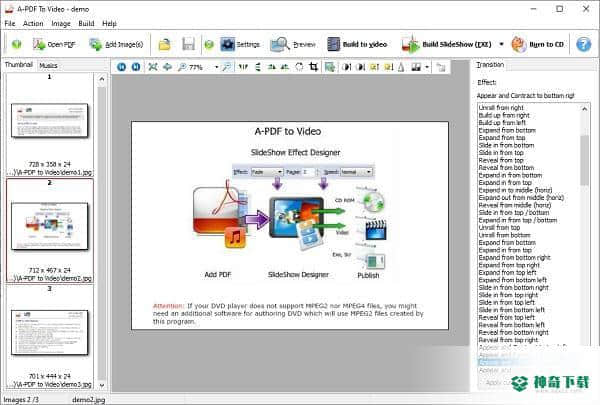This screenshot has width=600, height=405.
Task: Select 'Expand from bottom right' effect
Action: tap(514, 258)
